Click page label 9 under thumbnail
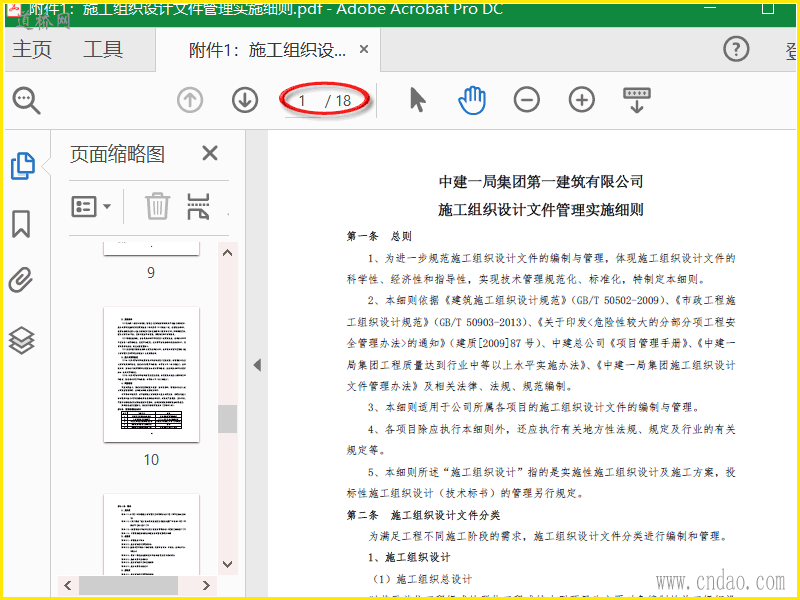Image resolution: width=800 pixels, height=600 pixels. point(151,272)
